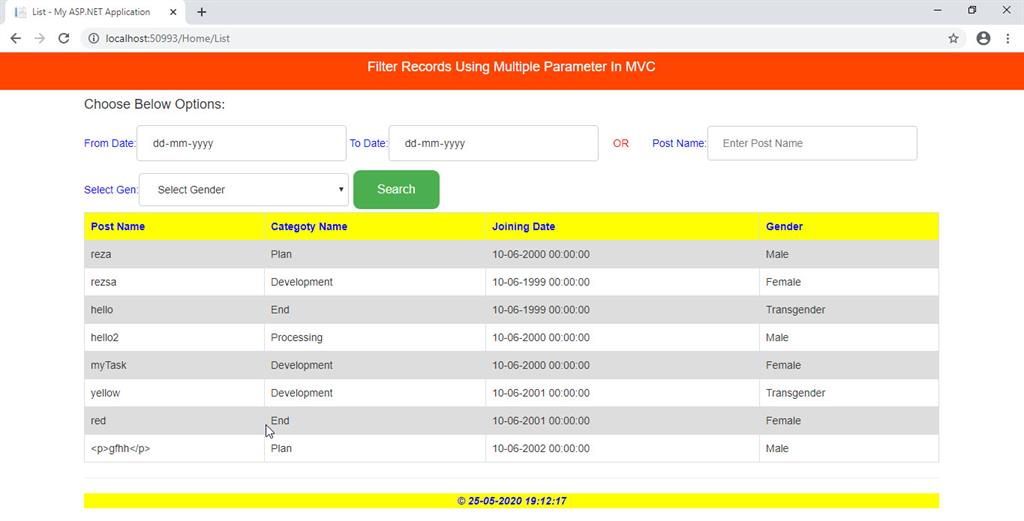The width and height of the screenshot is (1024, 521).
Task: Open the Select Gender dropdown
Action: click(x=244, y=189)
